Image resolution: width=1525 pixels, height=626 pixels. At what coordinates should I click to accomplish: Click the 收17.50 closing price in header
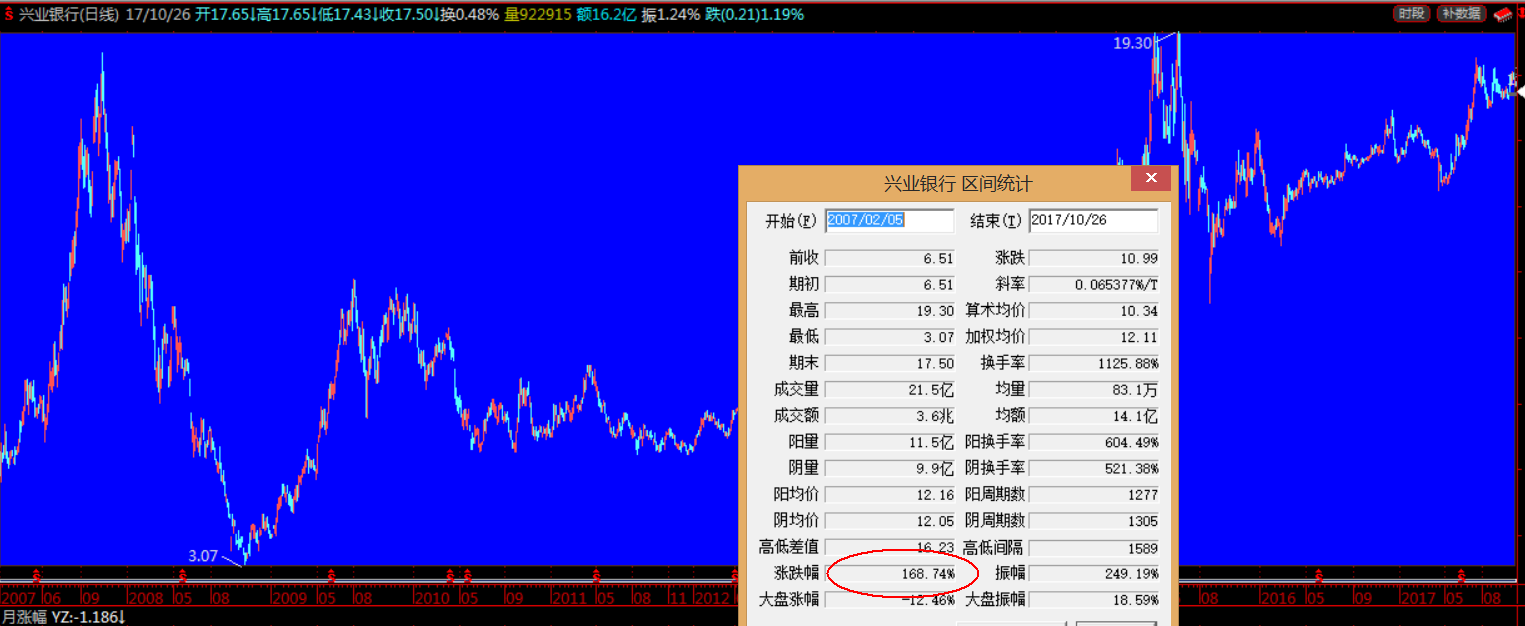(x=405, y=15)
